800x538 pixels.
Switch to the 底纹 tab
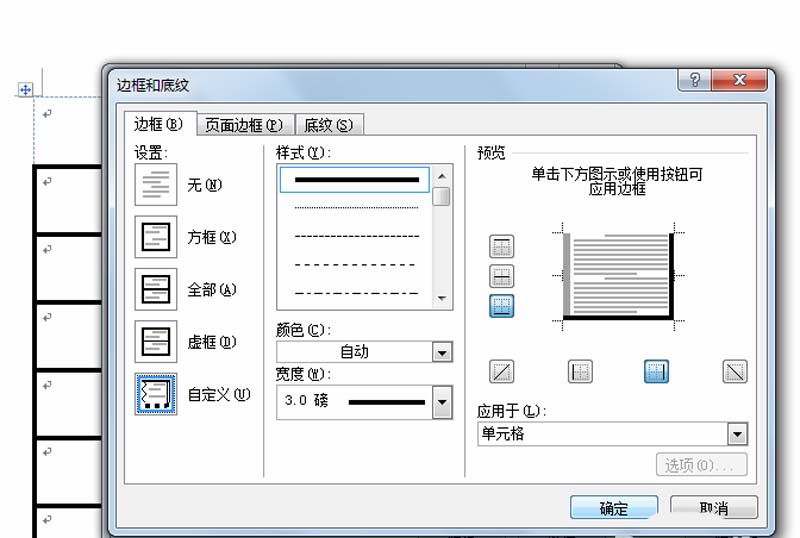coord(329,125)
